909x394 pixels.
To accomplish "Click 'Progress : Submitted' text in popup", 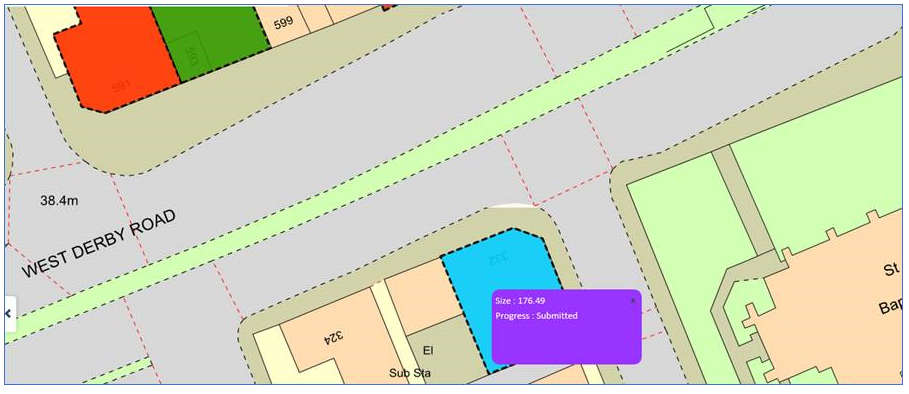I will 536,316.
